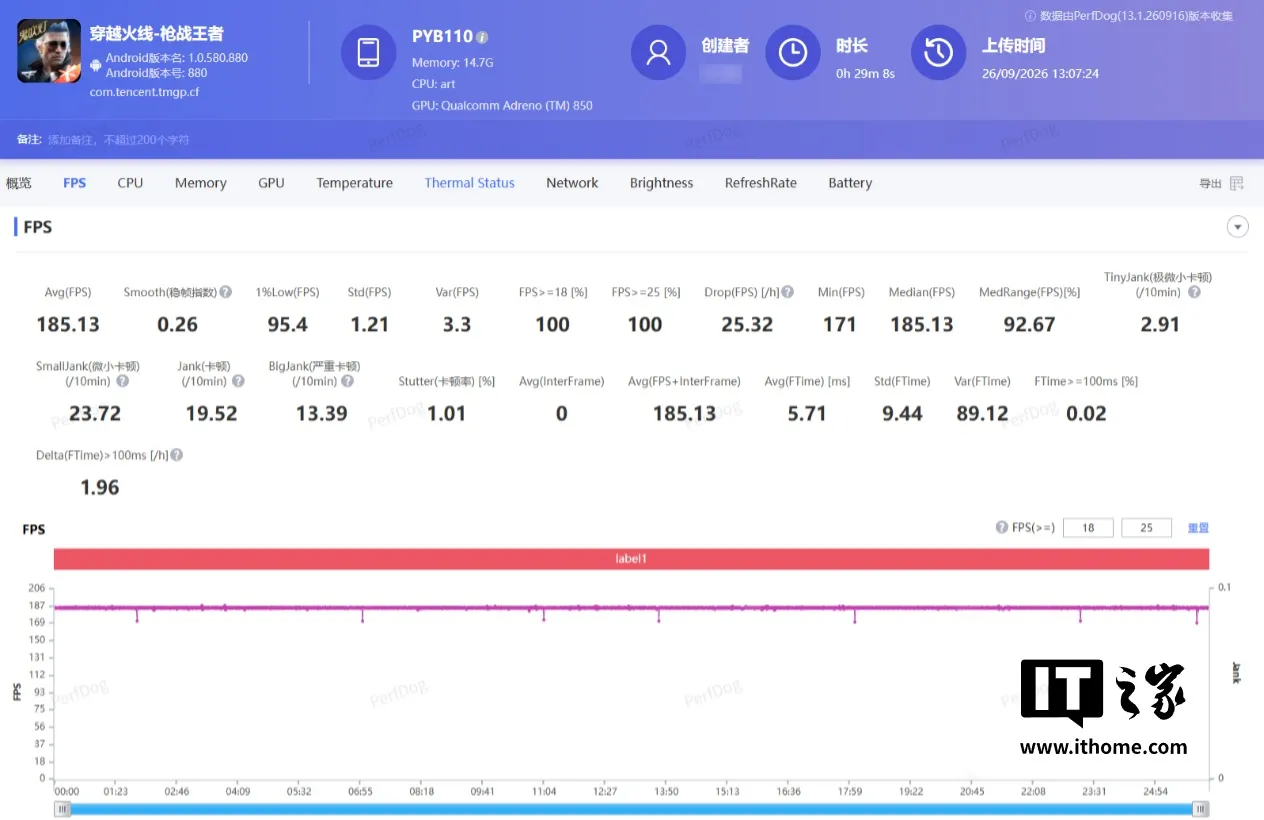Click the 备注 remarks input field
Viewport: 1264px width, 820px height.
(119, 140)
